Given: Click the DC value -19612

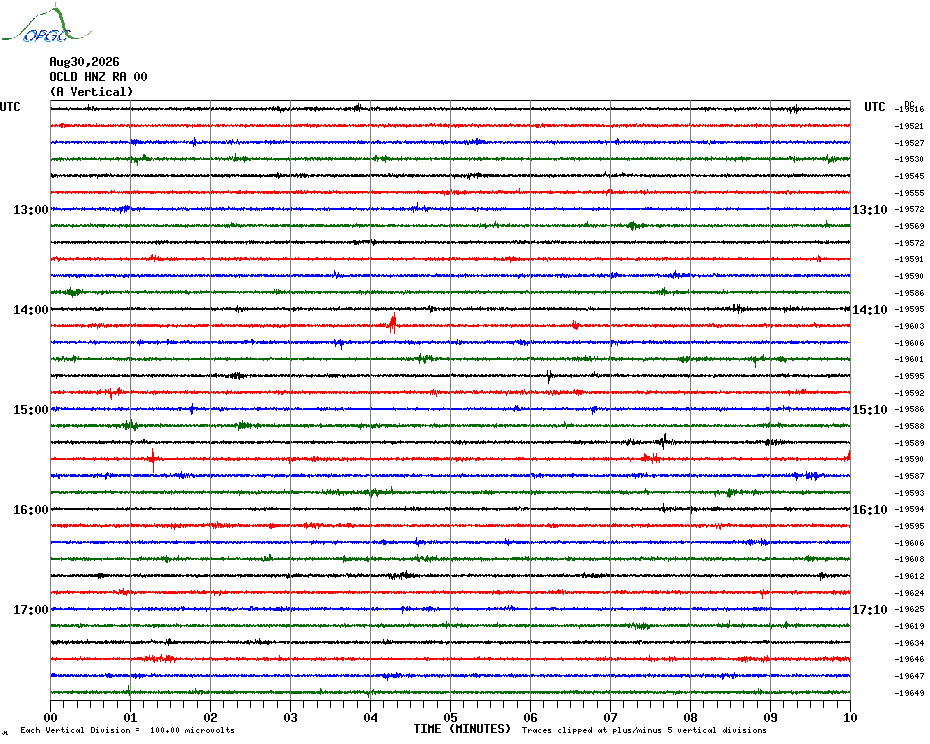Looking at the screenshot, I should (909, 576).
